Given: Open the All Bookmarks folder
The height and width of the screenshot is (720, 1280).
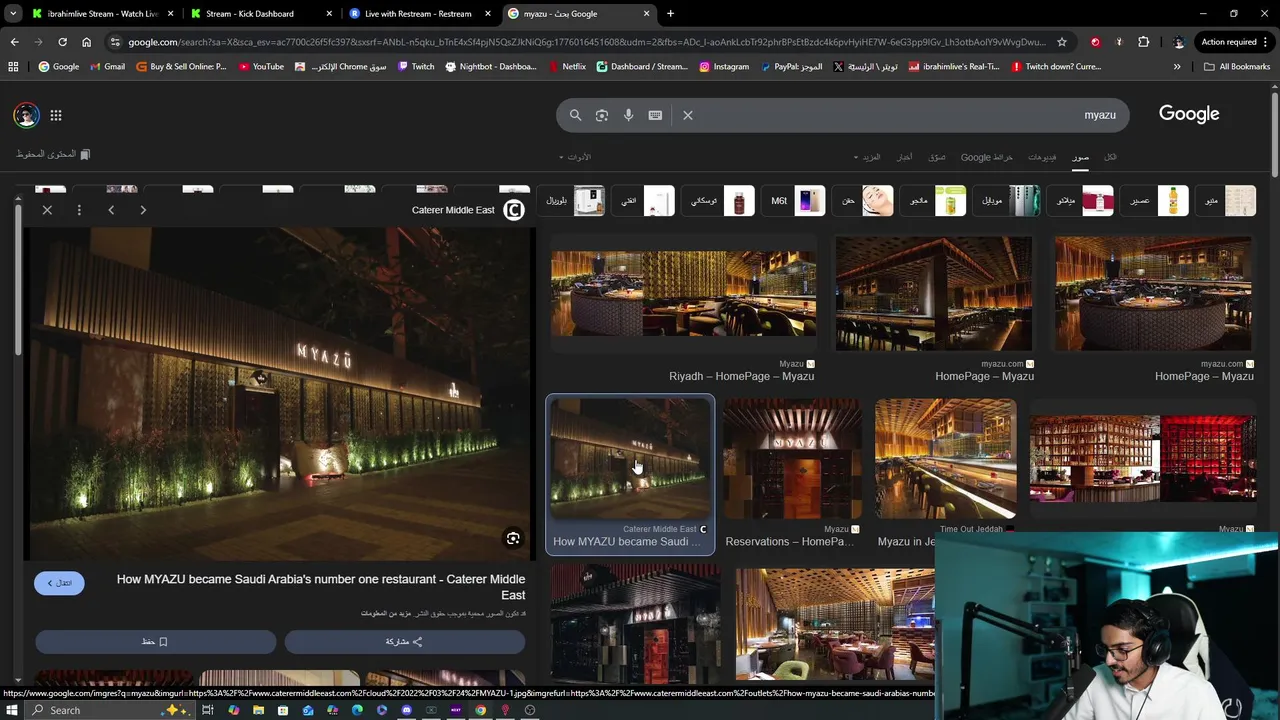Looking at the screenshot, I should 1237,67.
